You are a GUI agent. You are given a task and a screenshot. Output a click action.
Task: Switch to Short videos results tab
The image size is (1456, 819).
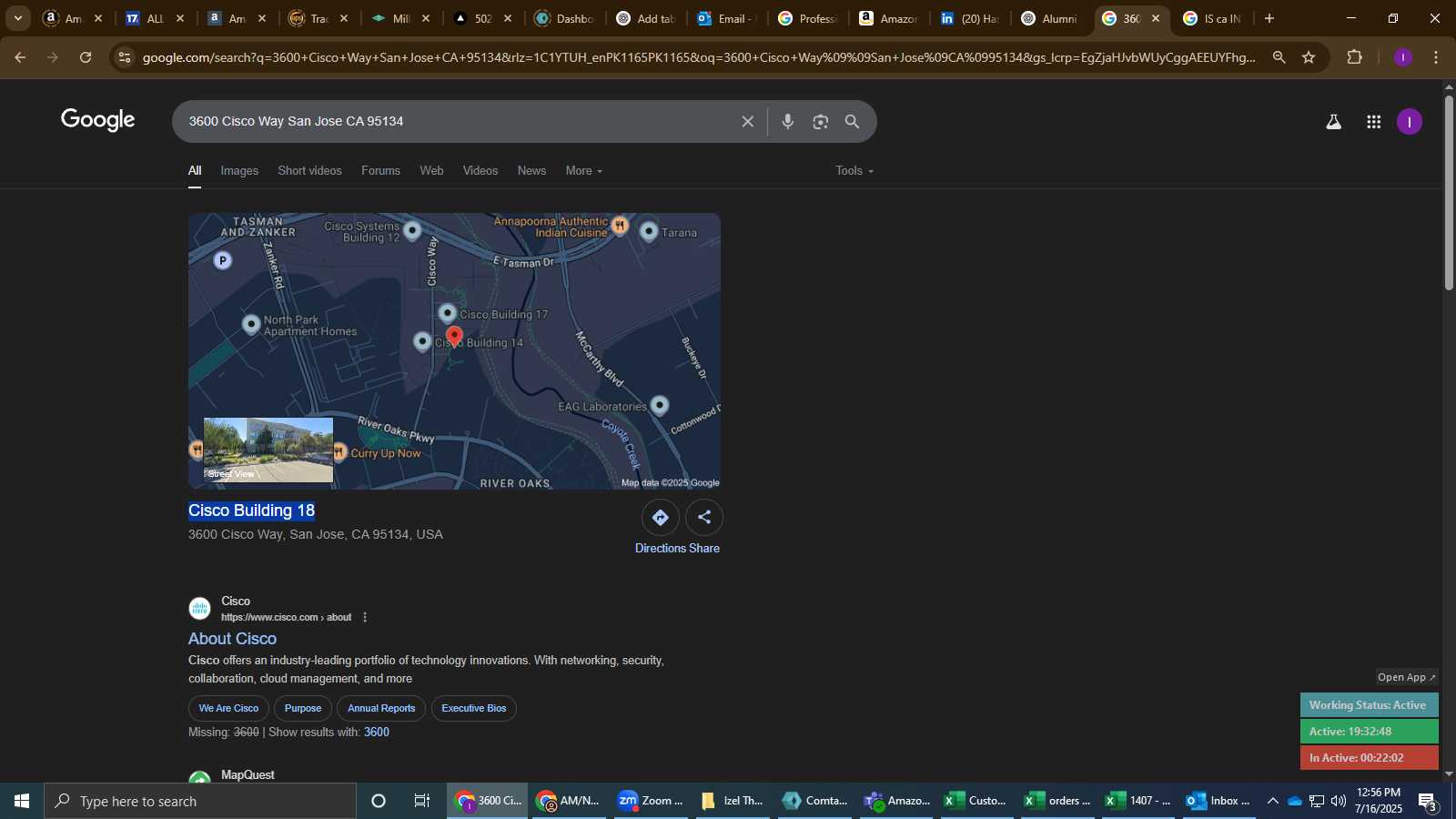[309, 170]
